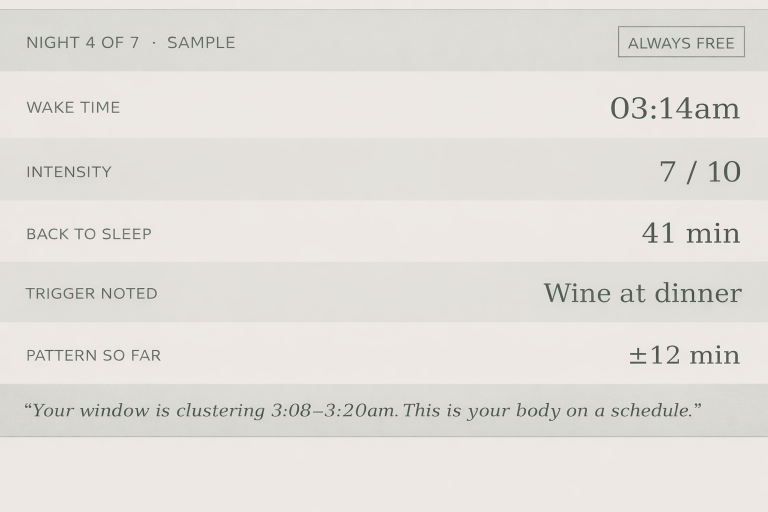The image size is (768, 512).
Task: Select the 41 min value
Action: pyautogui.click(x=690, y=234)
